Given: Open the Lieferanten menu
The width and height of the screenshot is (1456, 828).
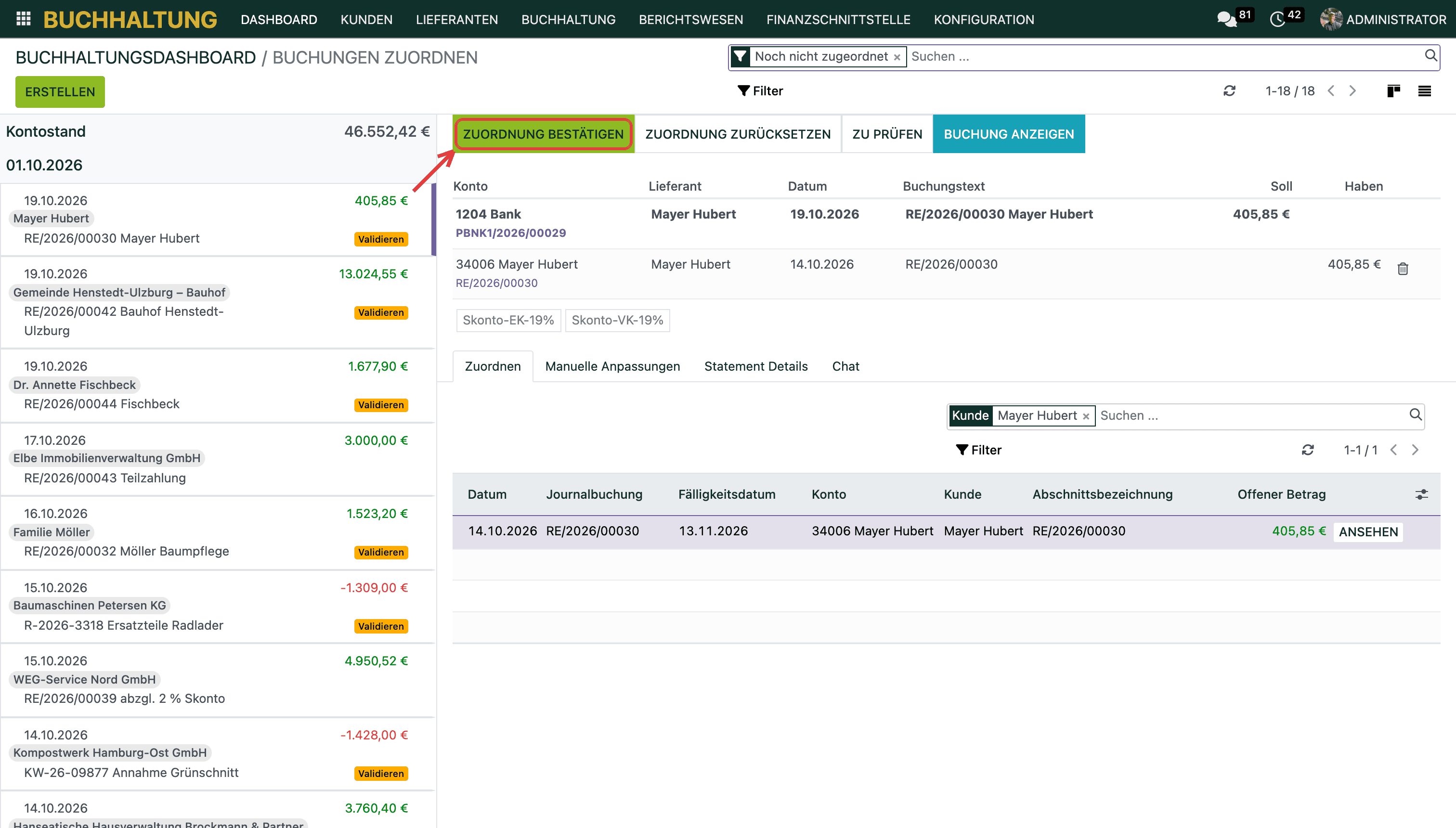Looking at the screenshot, I should click(x=457, y=19).
